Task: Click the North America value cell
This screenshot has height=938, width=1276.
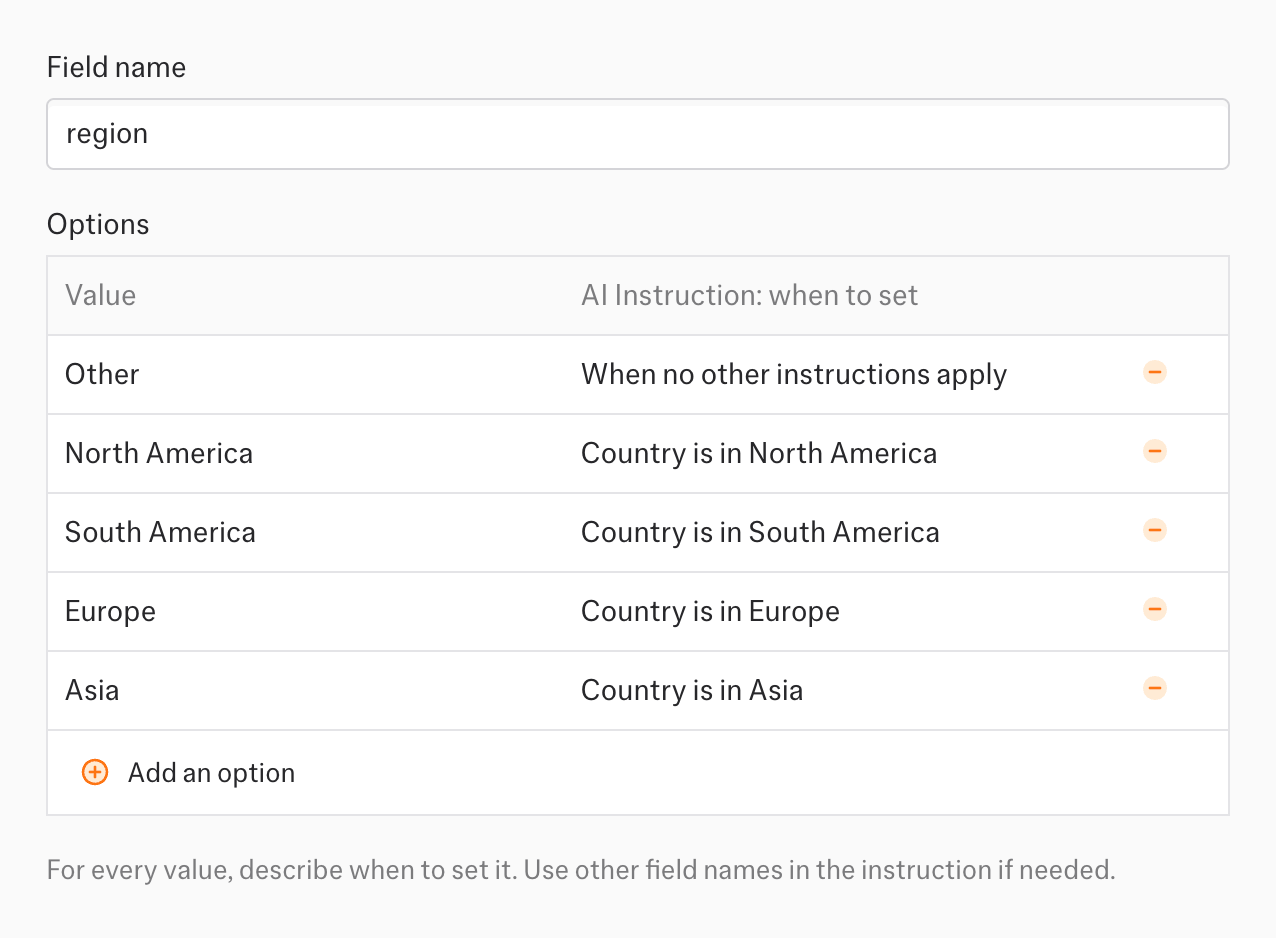Action: 159,453
